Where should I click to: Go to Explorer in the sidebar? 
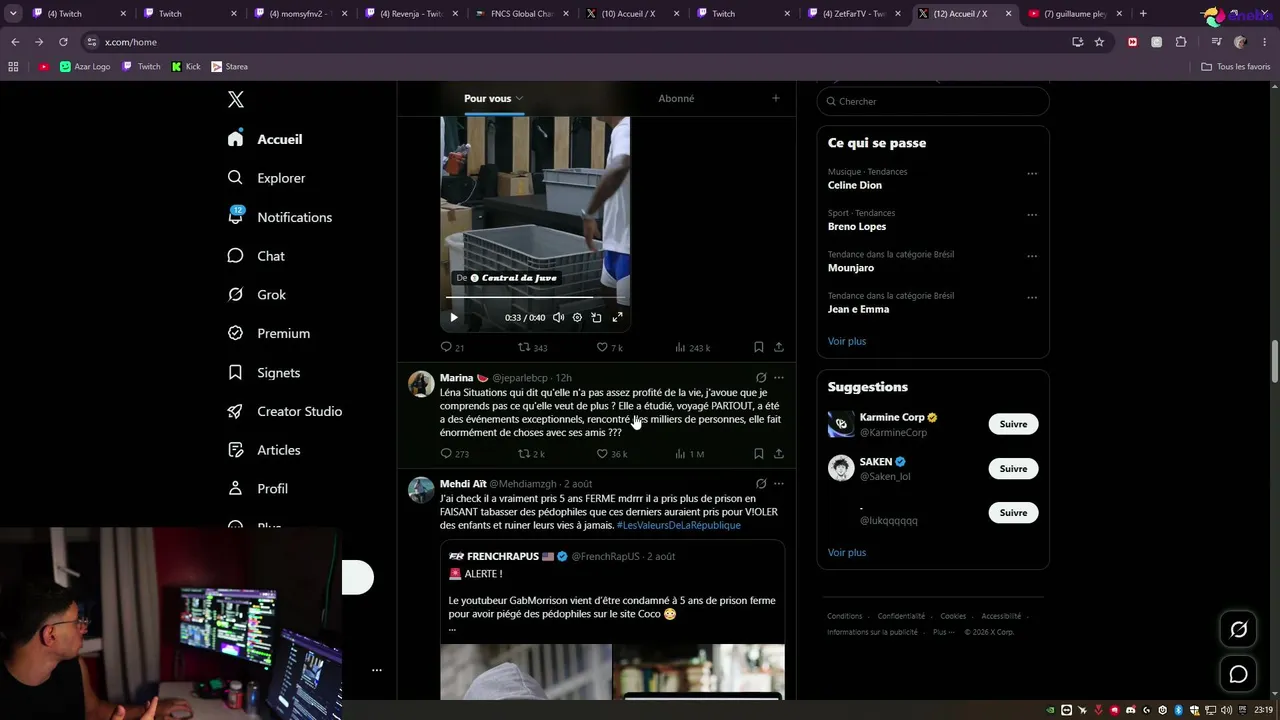coord(266,178)
